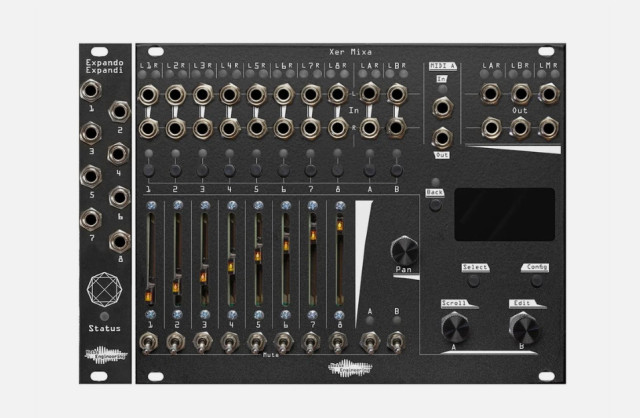Click the aux A left input jack

click(x=369, y=93)
